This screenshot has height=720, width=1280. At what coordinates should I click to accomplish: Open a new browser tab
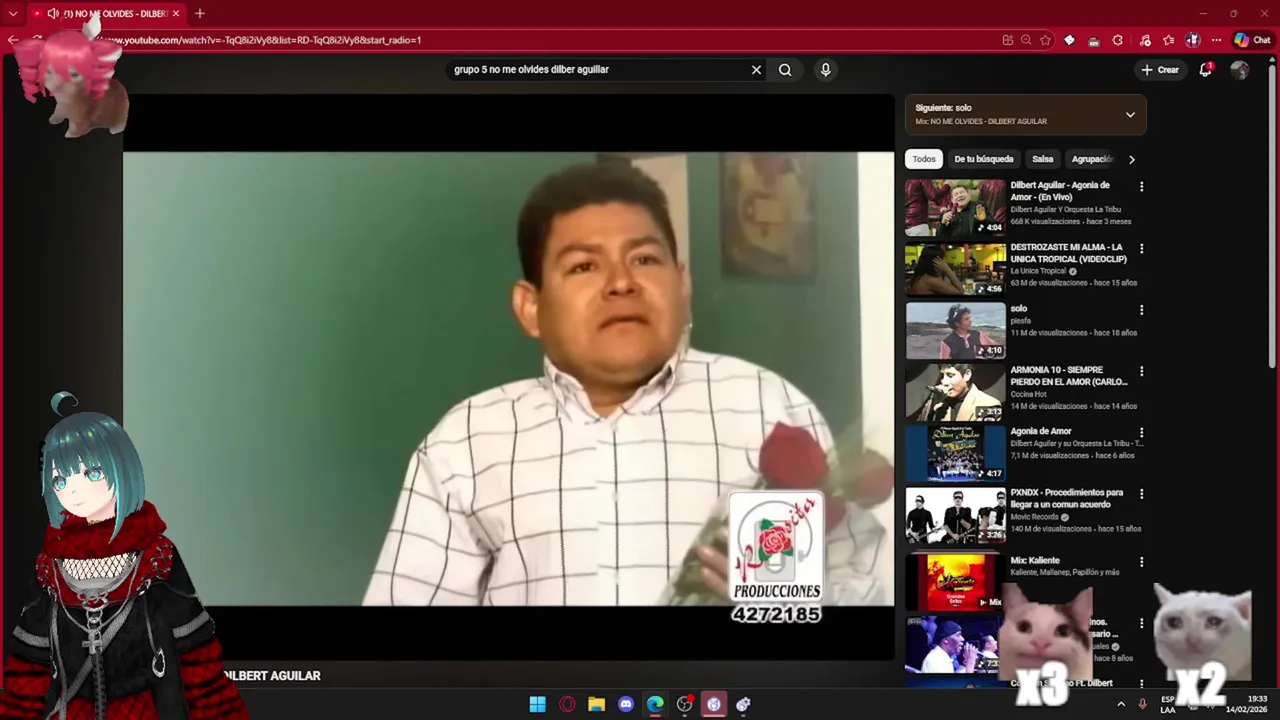coord(200,13)
